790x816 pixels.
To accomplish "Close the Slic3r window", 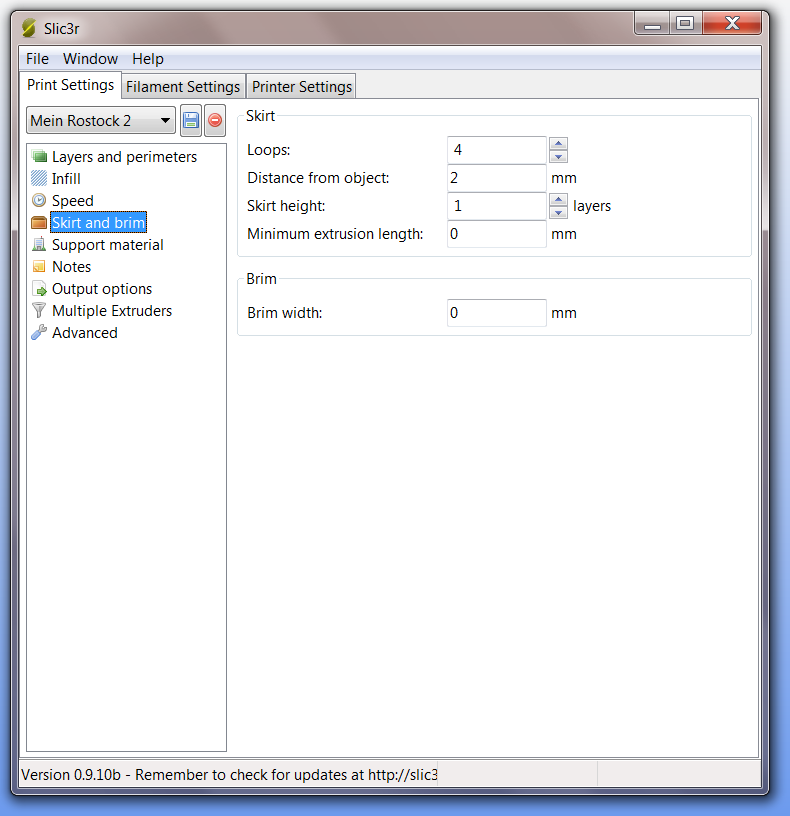I will pos(732,24).
